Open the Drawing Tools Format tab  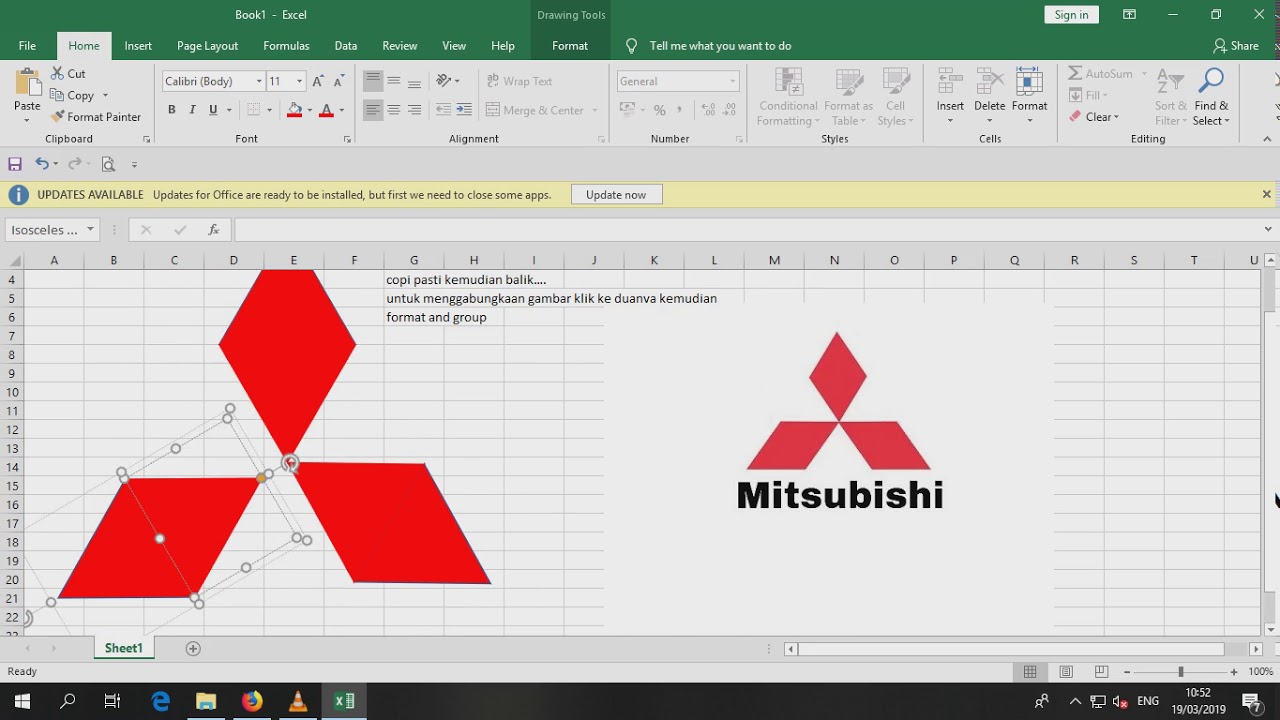point(570,46)
